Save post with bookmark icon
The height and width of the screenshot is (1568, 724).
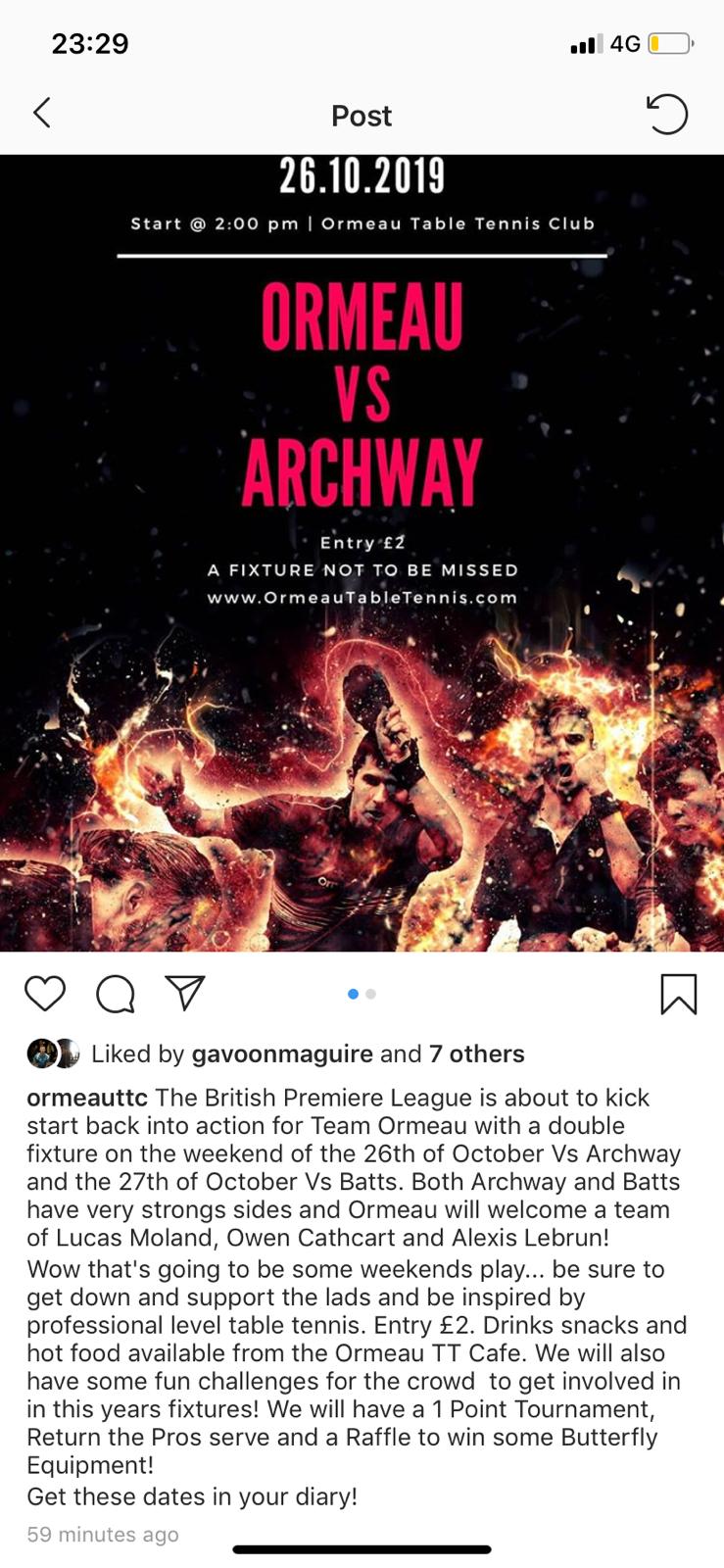pyautogui.click(x=679, y=994)
